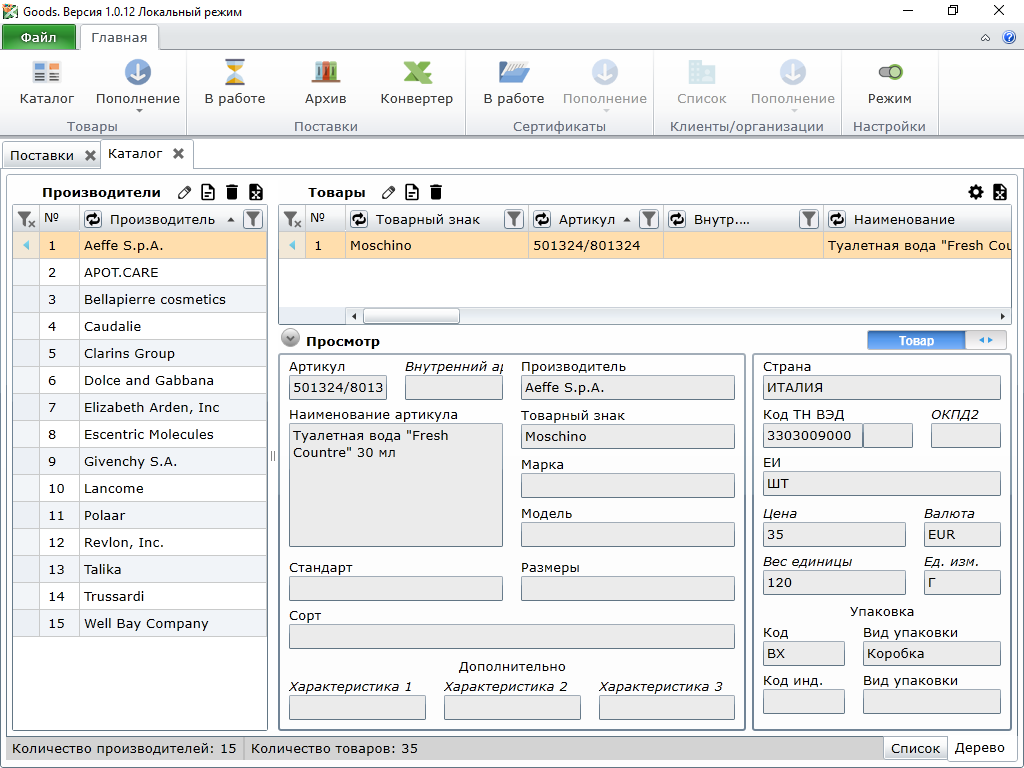Viewport: 1024px width, 768px height.
Task: Select the Dolce and Gabbana manufacturer row
Action: (x=140, y=380)
